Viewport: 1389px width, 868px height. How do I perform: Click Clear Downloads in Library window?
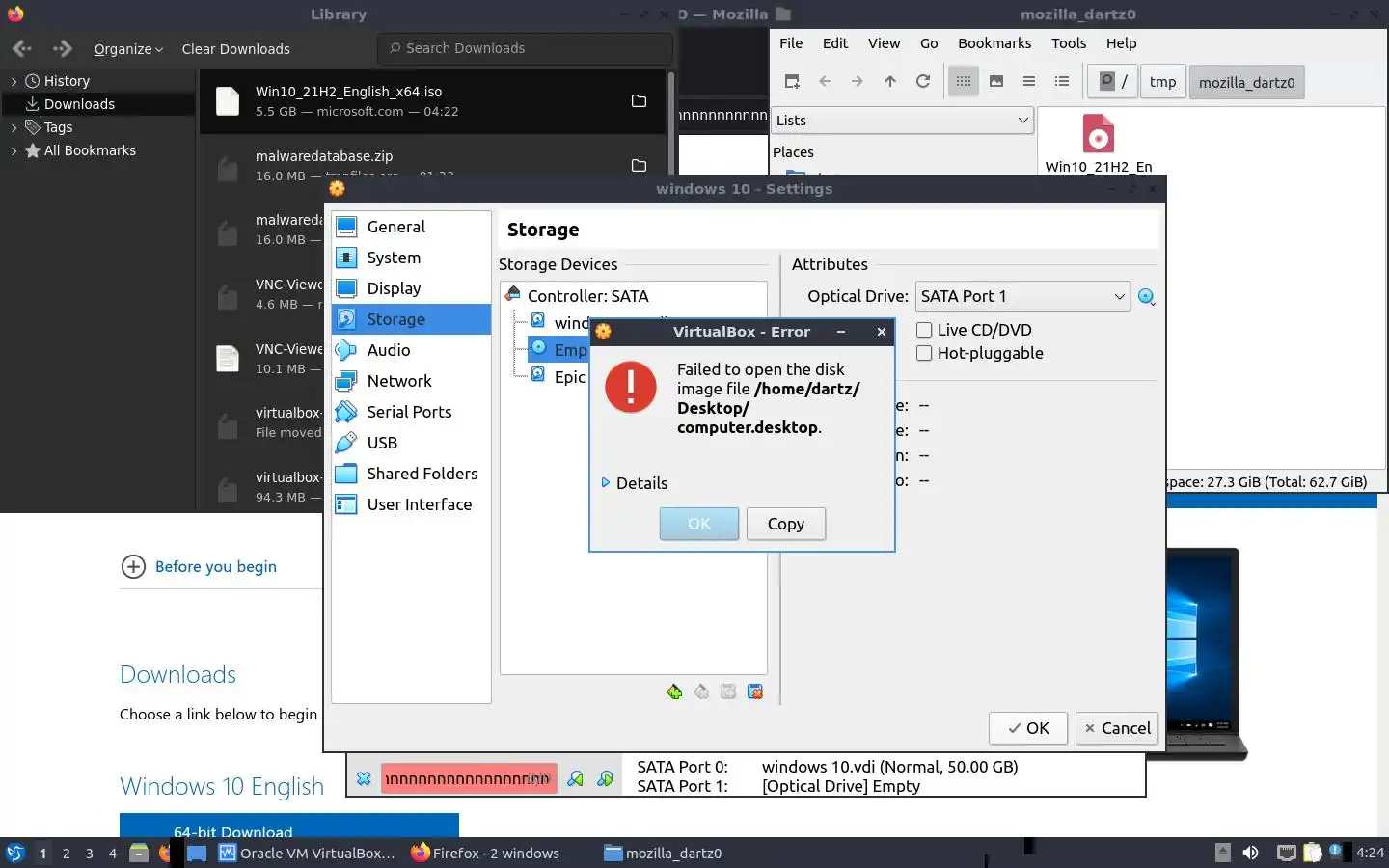point(235,49)
